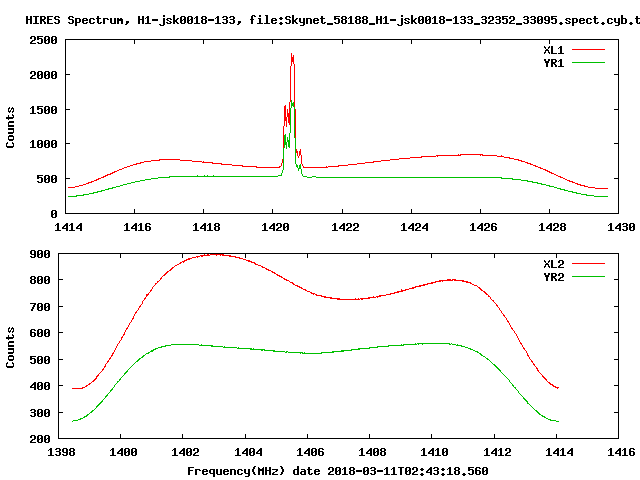
Task: Click the 1426 frequency tick label
Action: click(x=483, y=227)
